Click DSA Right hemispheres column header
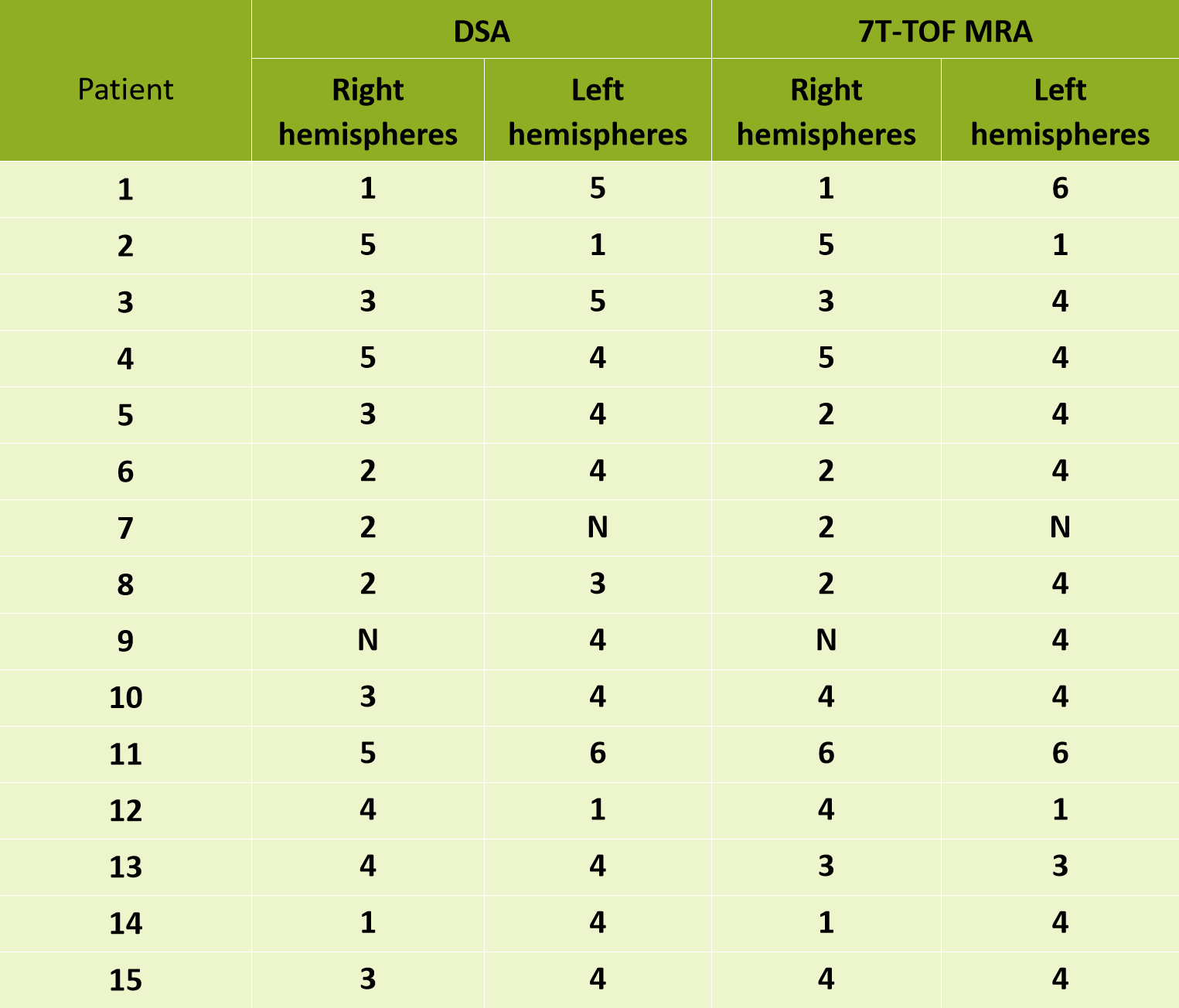Screen dimensions: 1179x1008 (x=368, y=112)
